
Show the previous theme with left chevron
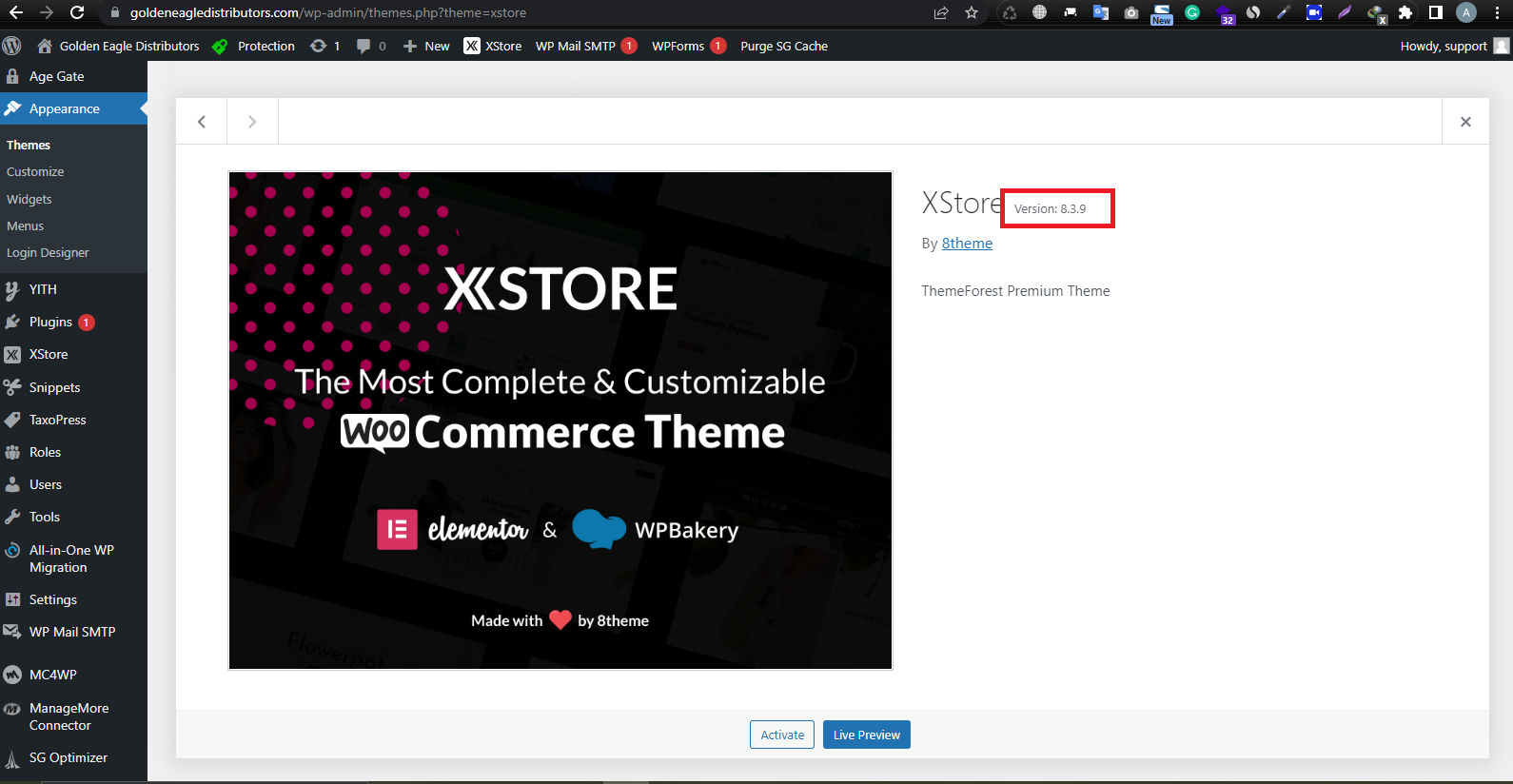[202, 122]
